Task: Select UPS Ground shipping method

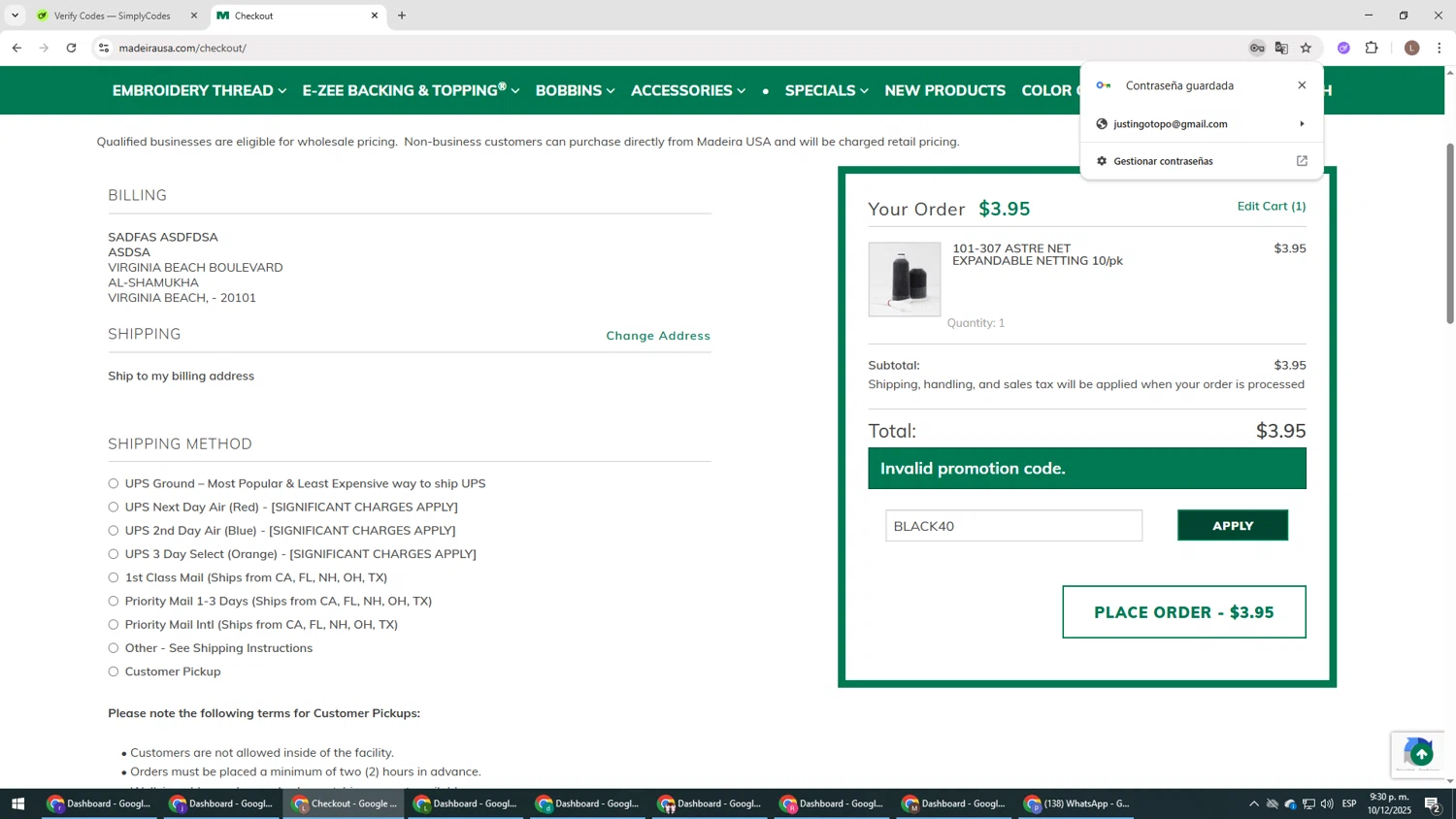Action: point(114,483)
